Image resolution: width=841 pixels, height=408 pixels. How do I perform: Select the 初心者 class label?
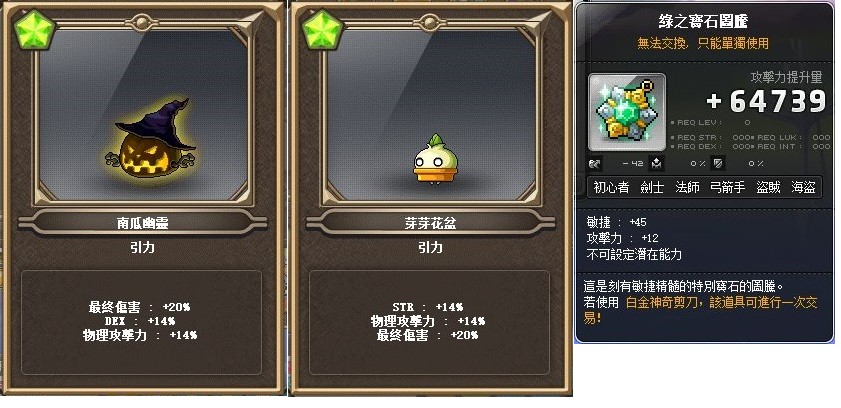pyautogui.click(x=611, y=187)
